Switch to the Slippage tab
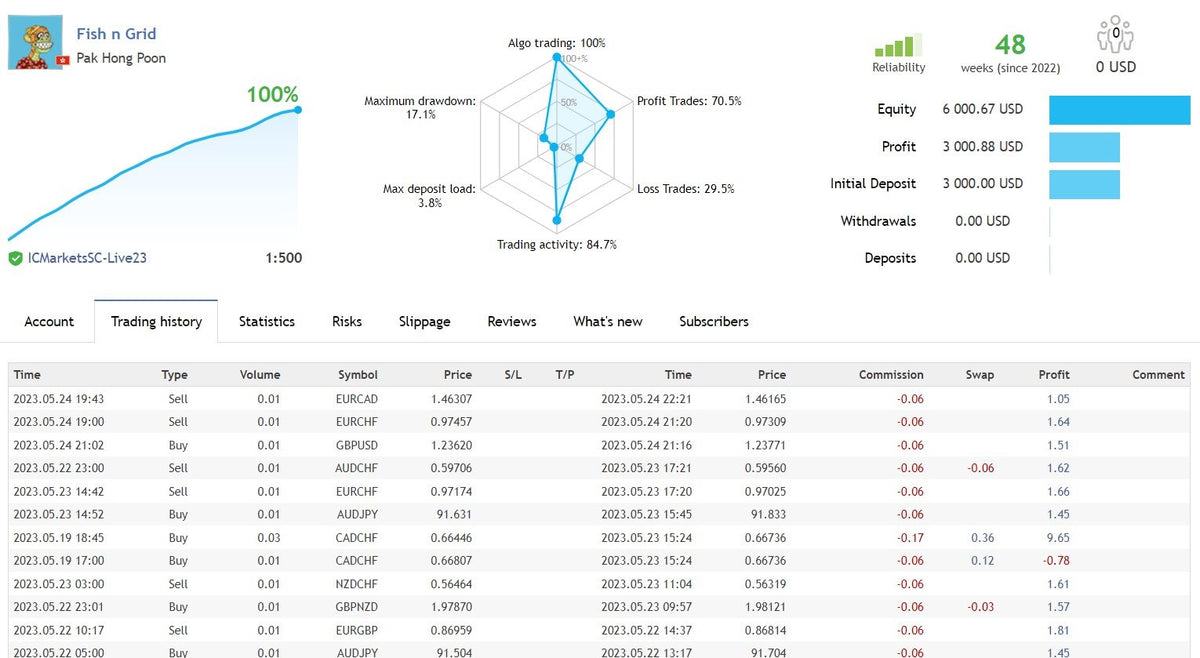 point(424,321)
